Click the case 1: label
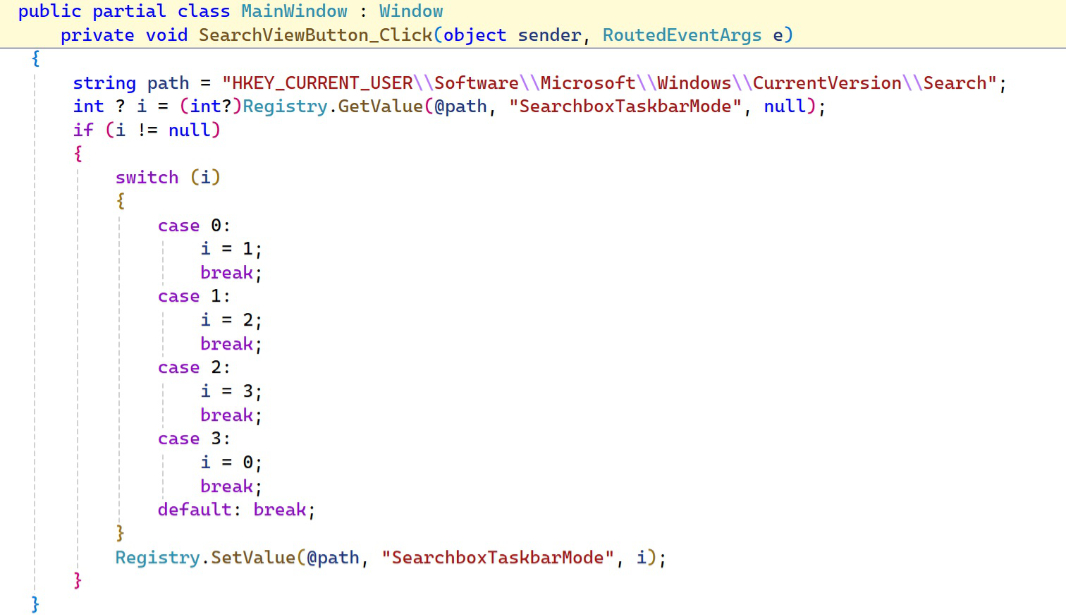Screen dimensions: 1066x615 (x=194, y=297)
